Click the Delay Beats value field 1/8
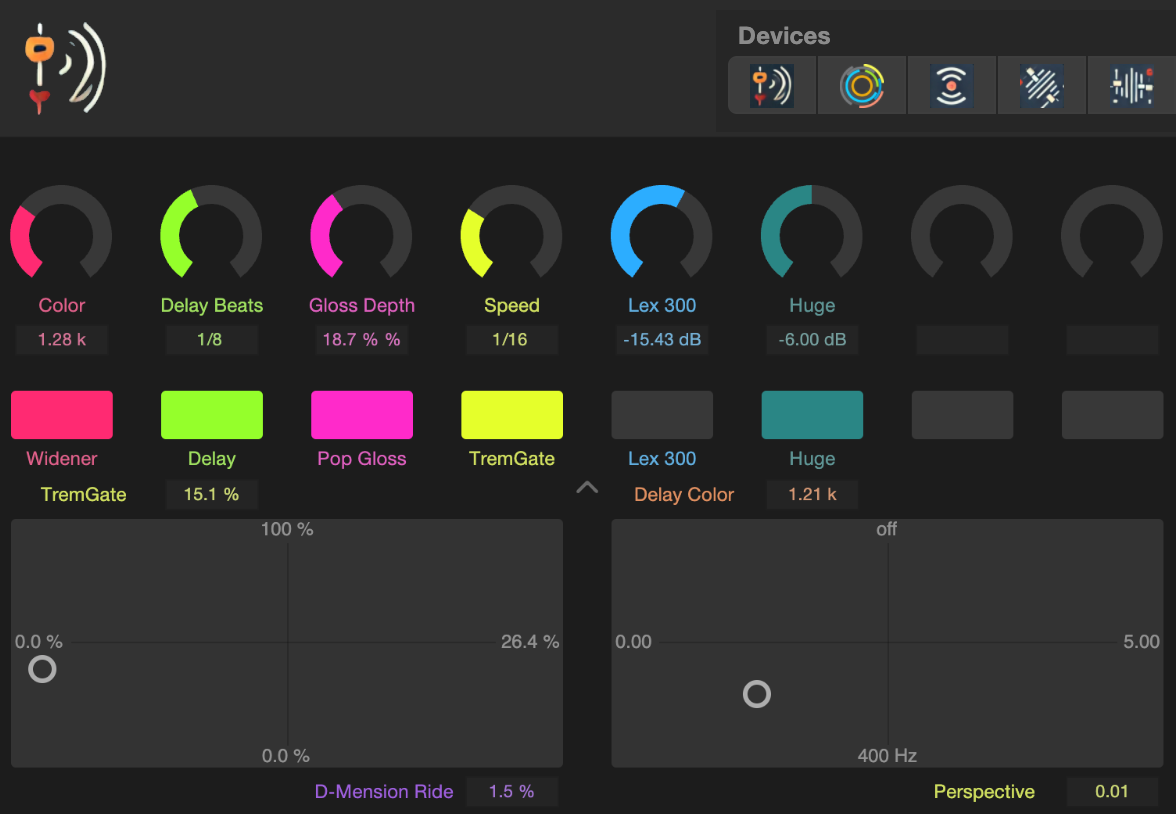Viewport: 1176px width, 814px height. pyautogui.click(x=212, y=340)
